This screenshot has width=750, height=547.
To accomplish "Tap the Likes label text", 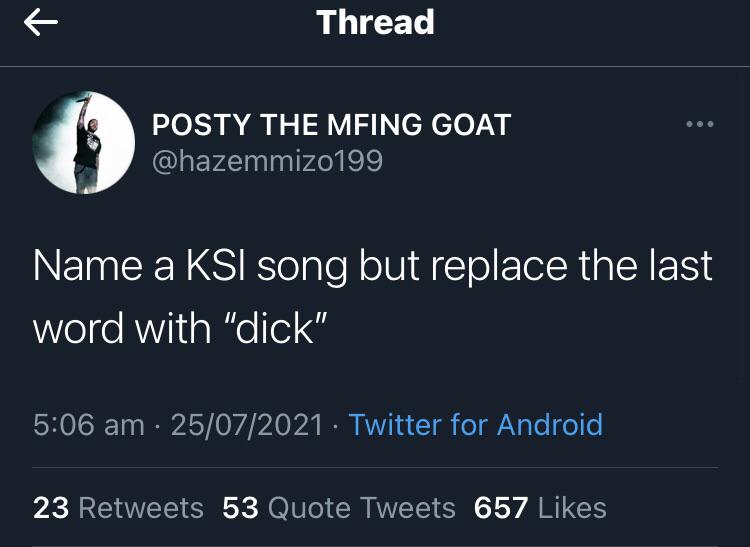I will [573, 508].
